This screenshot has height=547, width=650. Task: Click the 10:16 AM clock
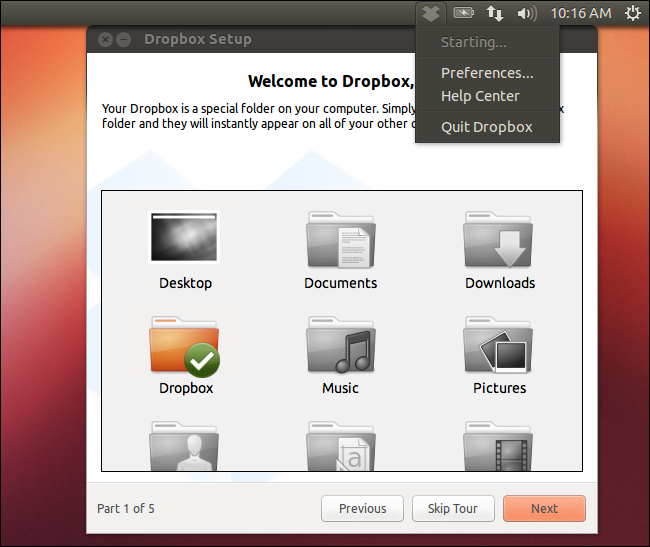click(581, 13)
